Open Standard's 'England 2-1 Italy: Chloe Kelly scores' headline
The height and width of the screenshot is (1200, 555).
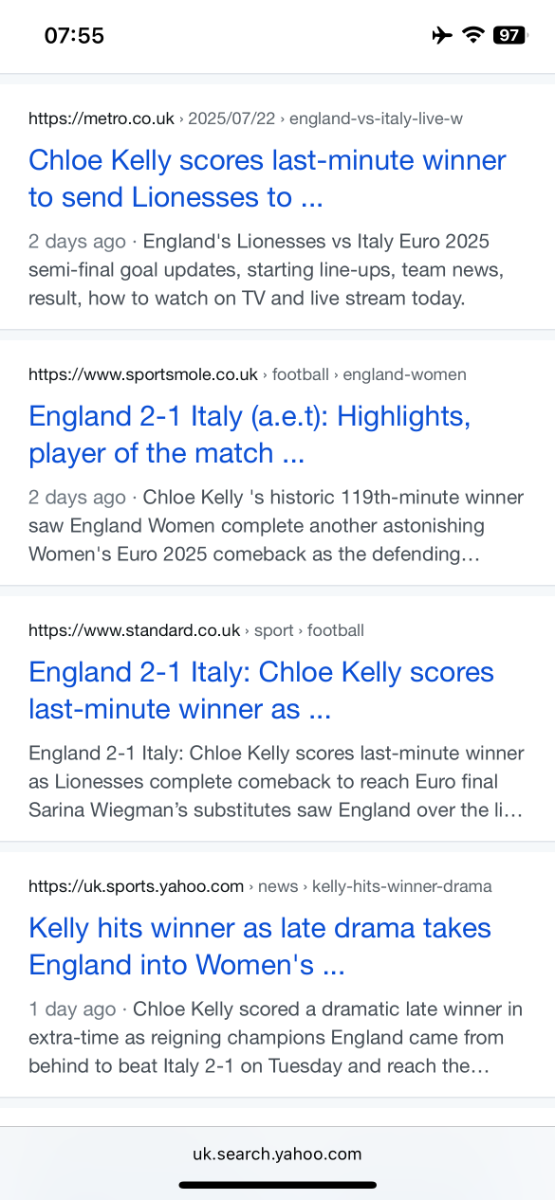pos(261,691)
